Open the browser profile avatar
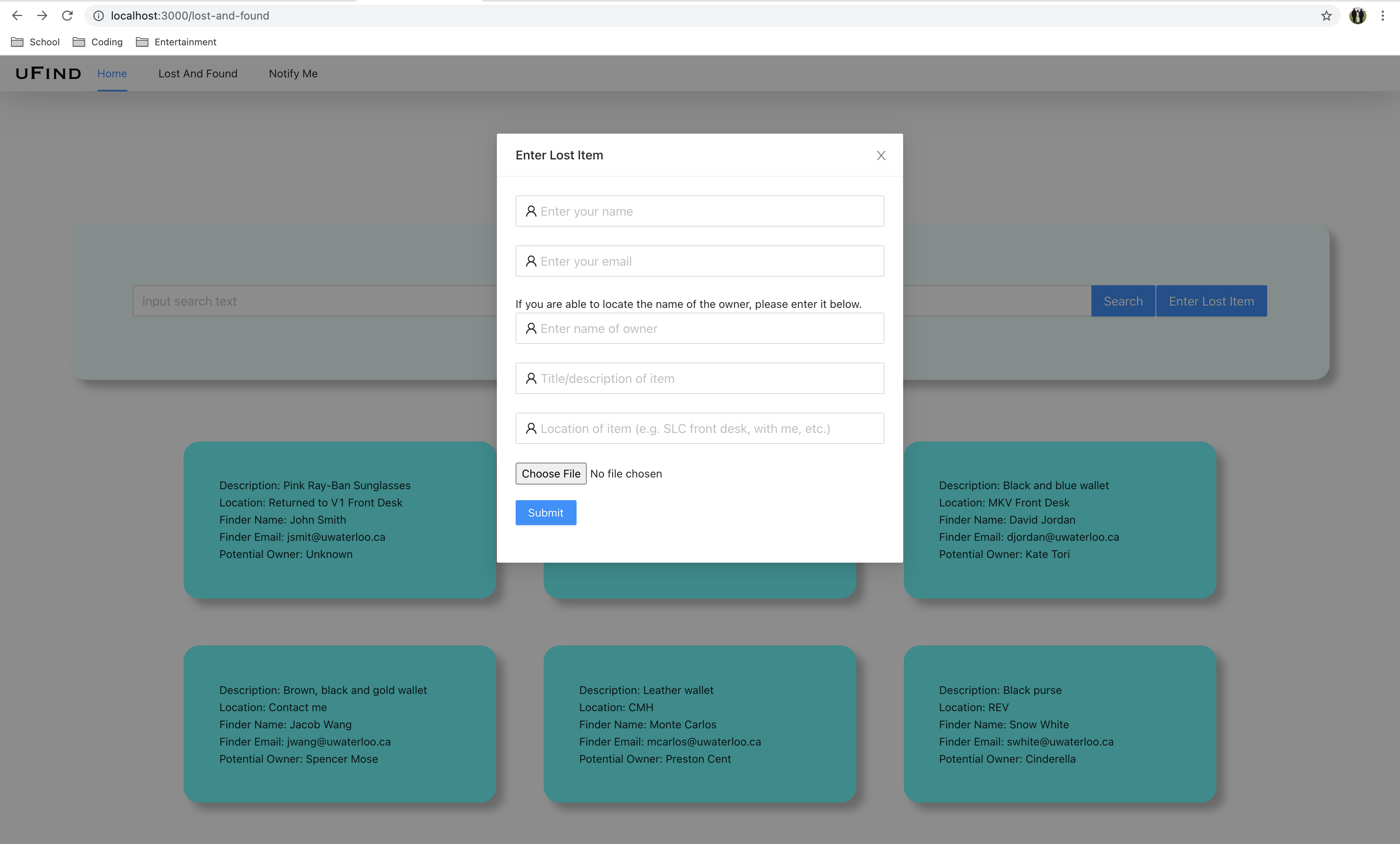This screenshot has height=844, width=1400. click(x=1357, y=15)
